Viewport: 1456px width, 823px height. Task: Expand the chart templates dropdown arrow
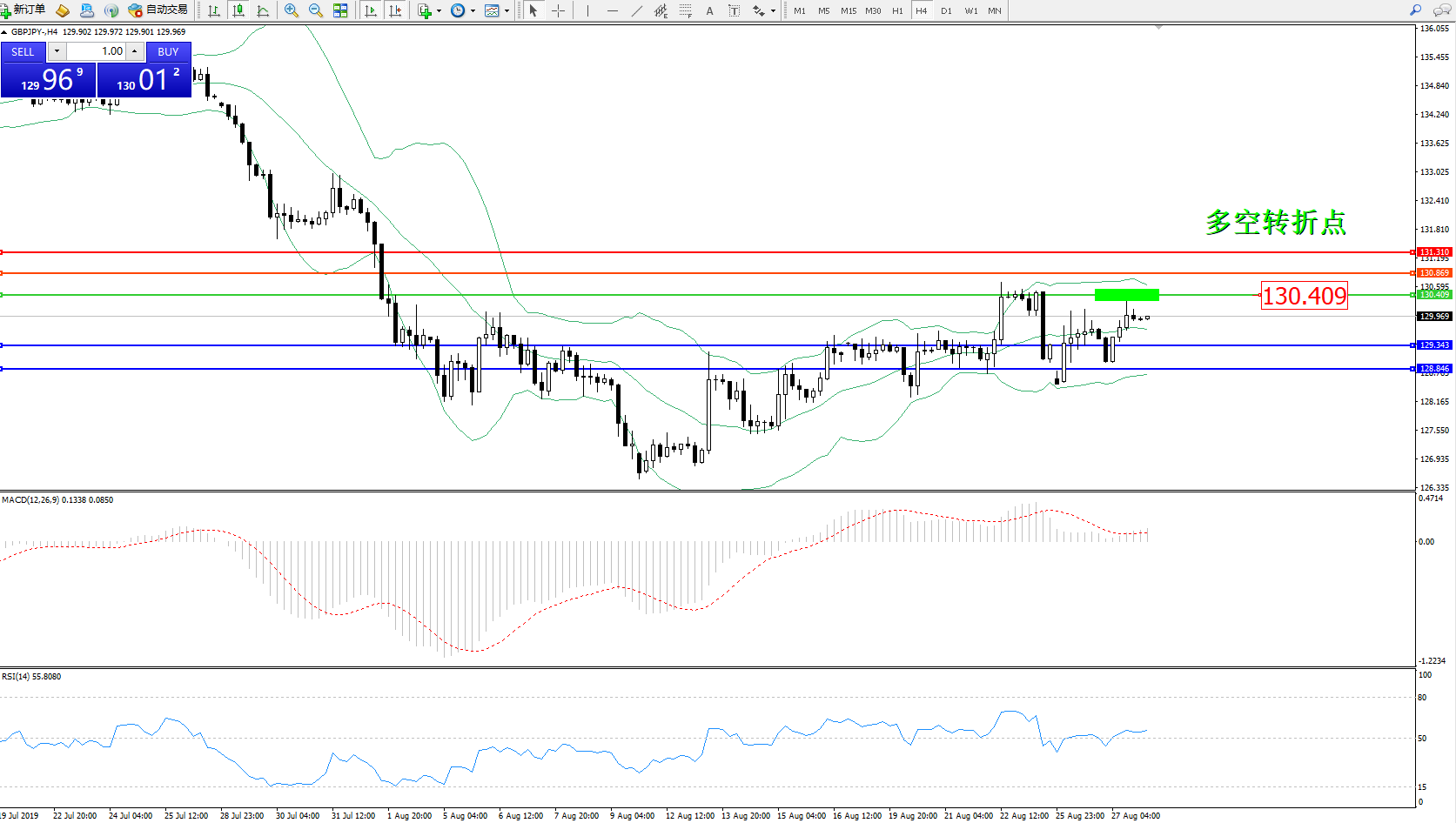tap(507, 11)
